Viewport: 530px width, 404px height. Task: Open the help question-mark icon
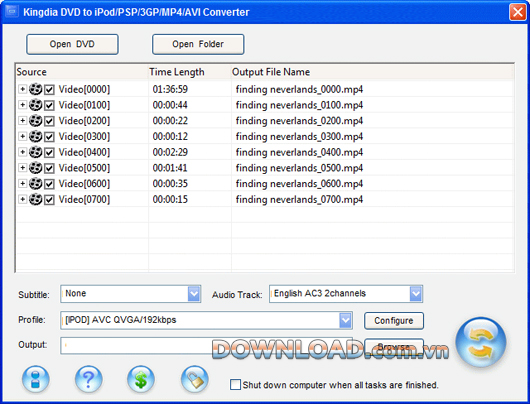[88, 379]
